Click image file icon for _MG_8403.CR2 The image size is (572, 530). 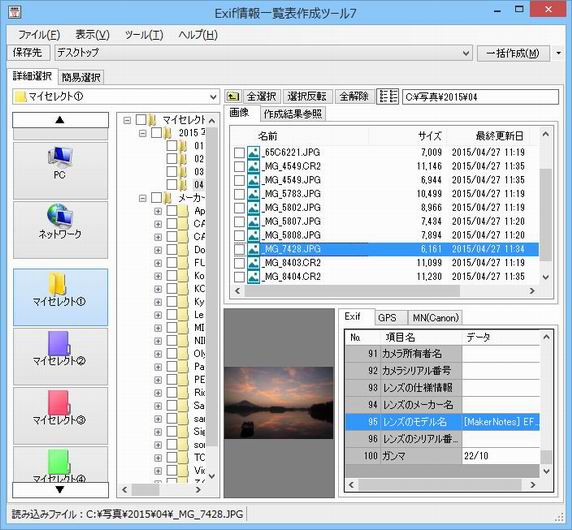point(253,263)
